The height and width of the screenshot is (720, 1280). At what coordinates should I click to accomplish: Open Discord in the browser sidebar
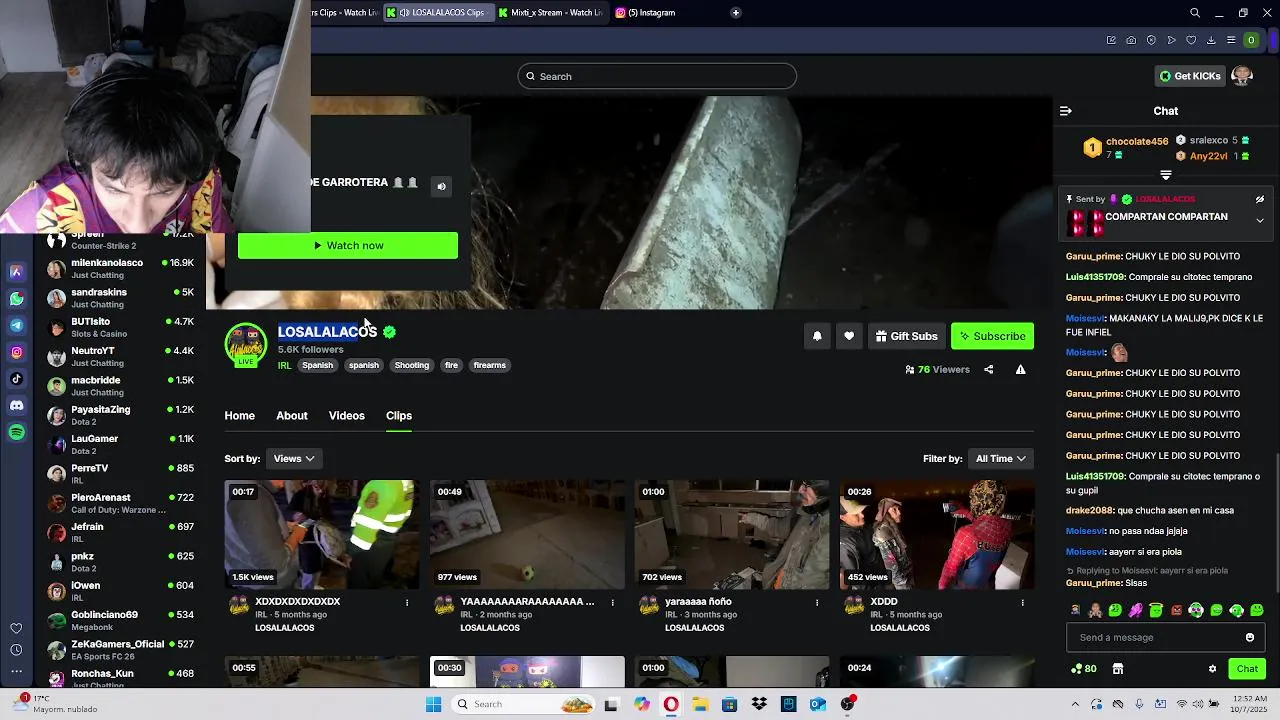(16, 406)
